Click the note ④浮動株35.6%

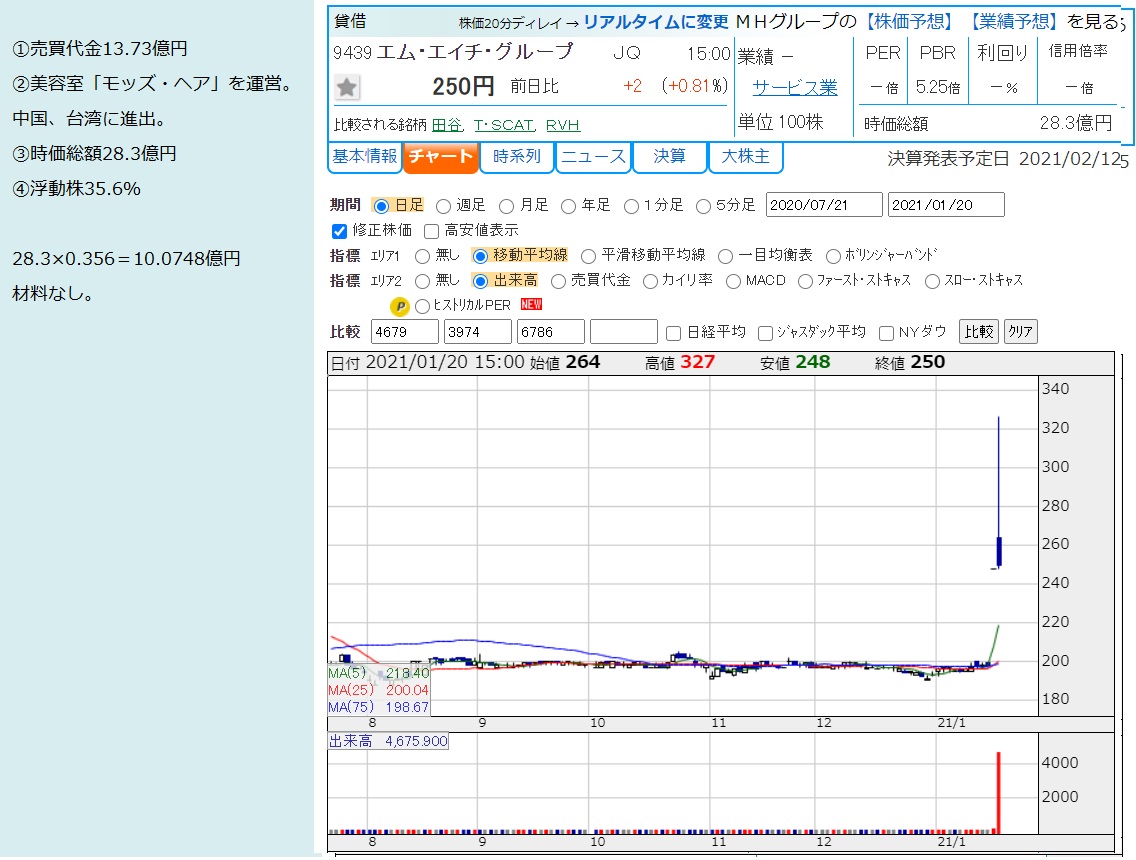(x=76, y=189)
